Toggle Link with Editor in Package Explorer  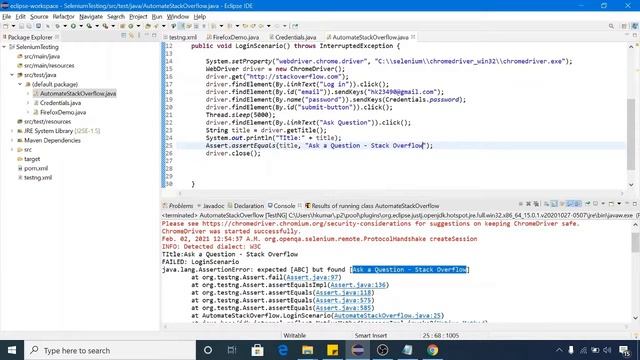coord(131,36)
